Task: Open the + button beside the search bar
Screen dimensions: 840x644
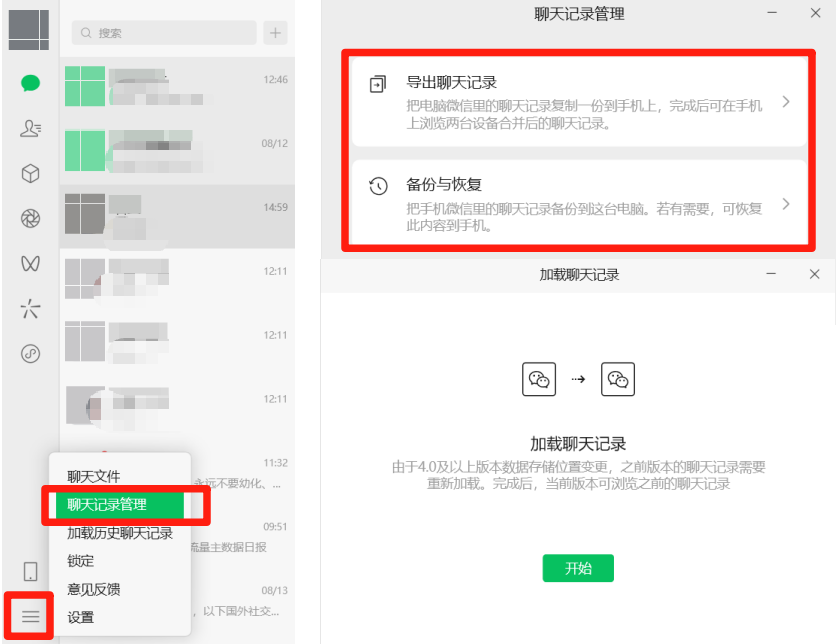Action: pos(274,33)
